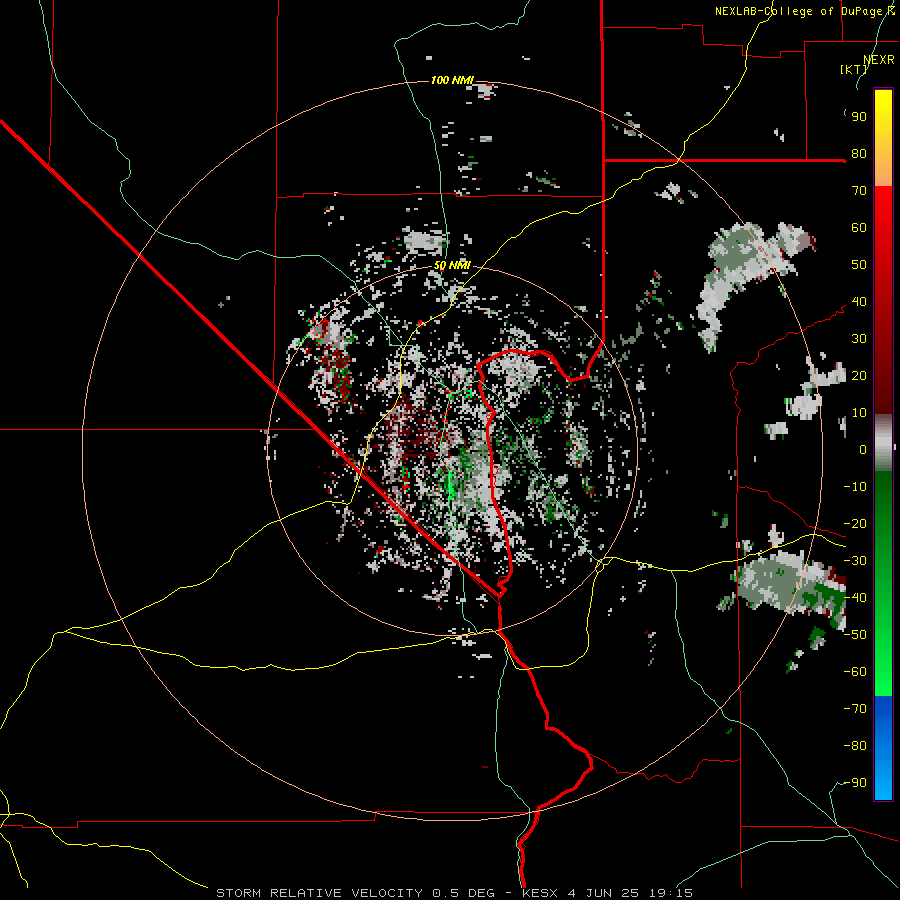Click the -50 value on velocity scale
The image size is (900, 900).
pyautogui.click(x=855, y=635)
